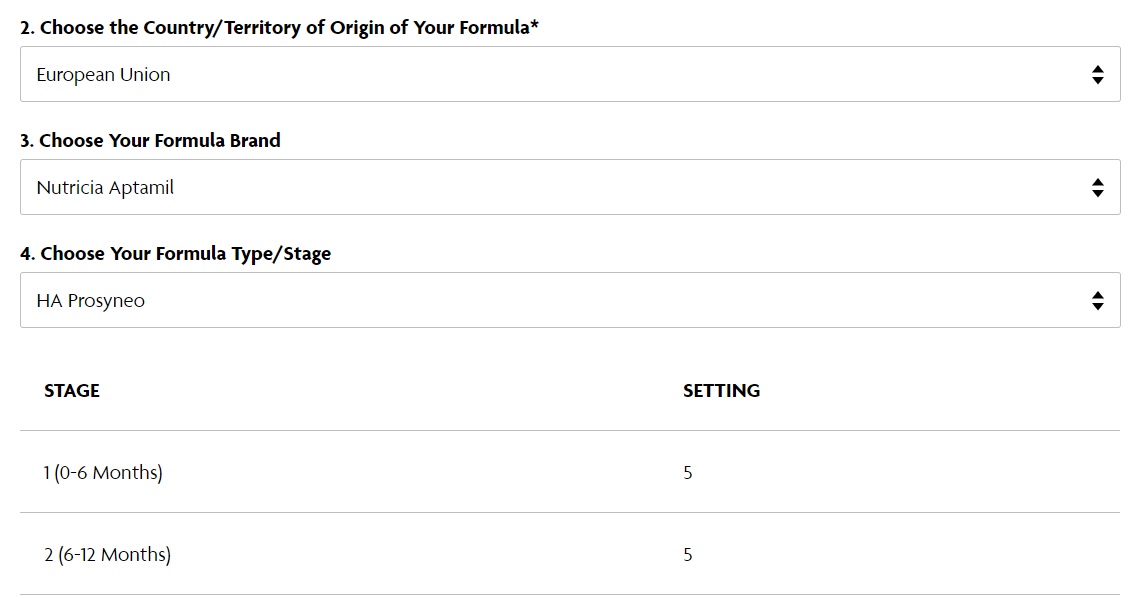Click the 'Choose Your Formula Type/Stage' label
The image size is (1132, 599).
pos(175,253)
